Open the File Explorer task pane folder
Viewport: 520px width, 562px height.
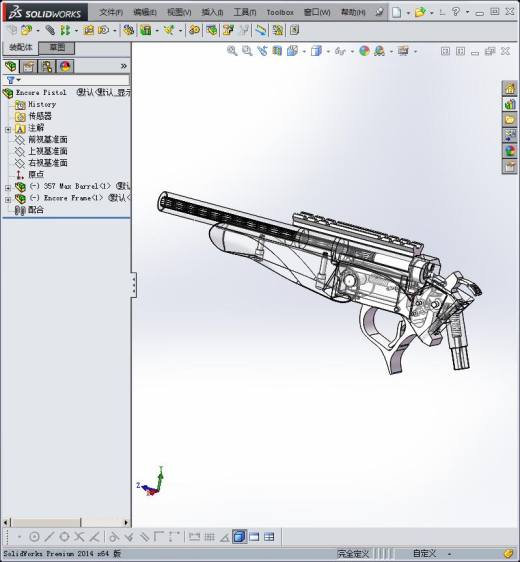[x=510, y=120]
